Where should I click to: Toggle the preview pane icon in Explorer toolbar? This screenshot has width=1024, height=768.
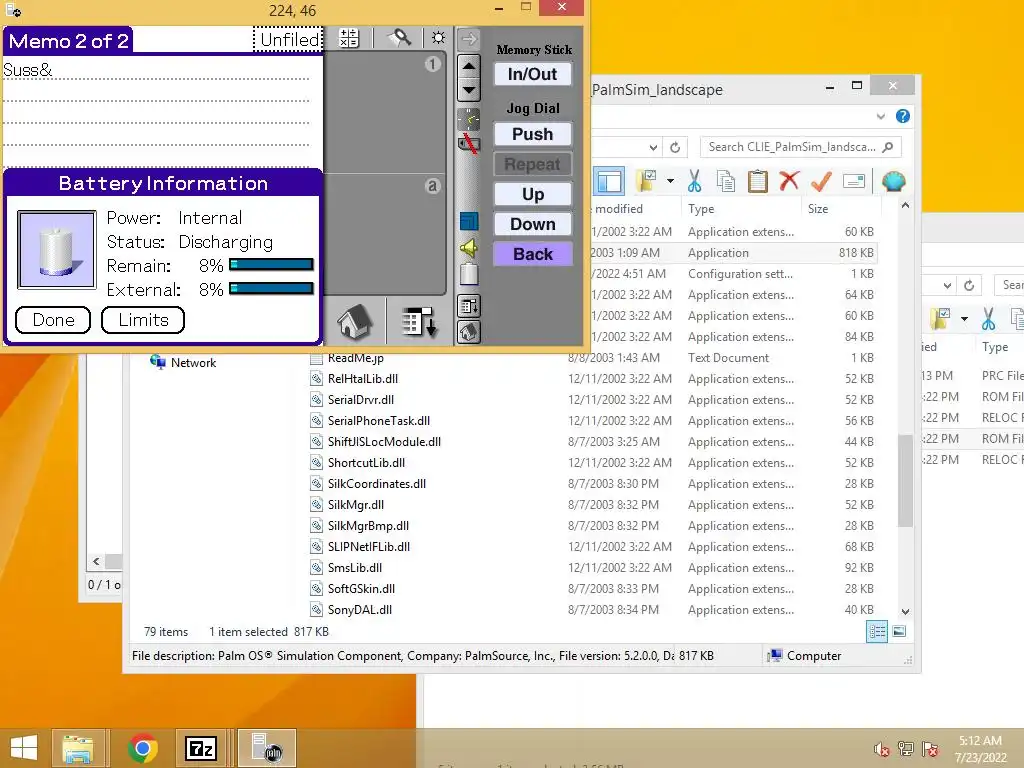(x=609, y=182)
